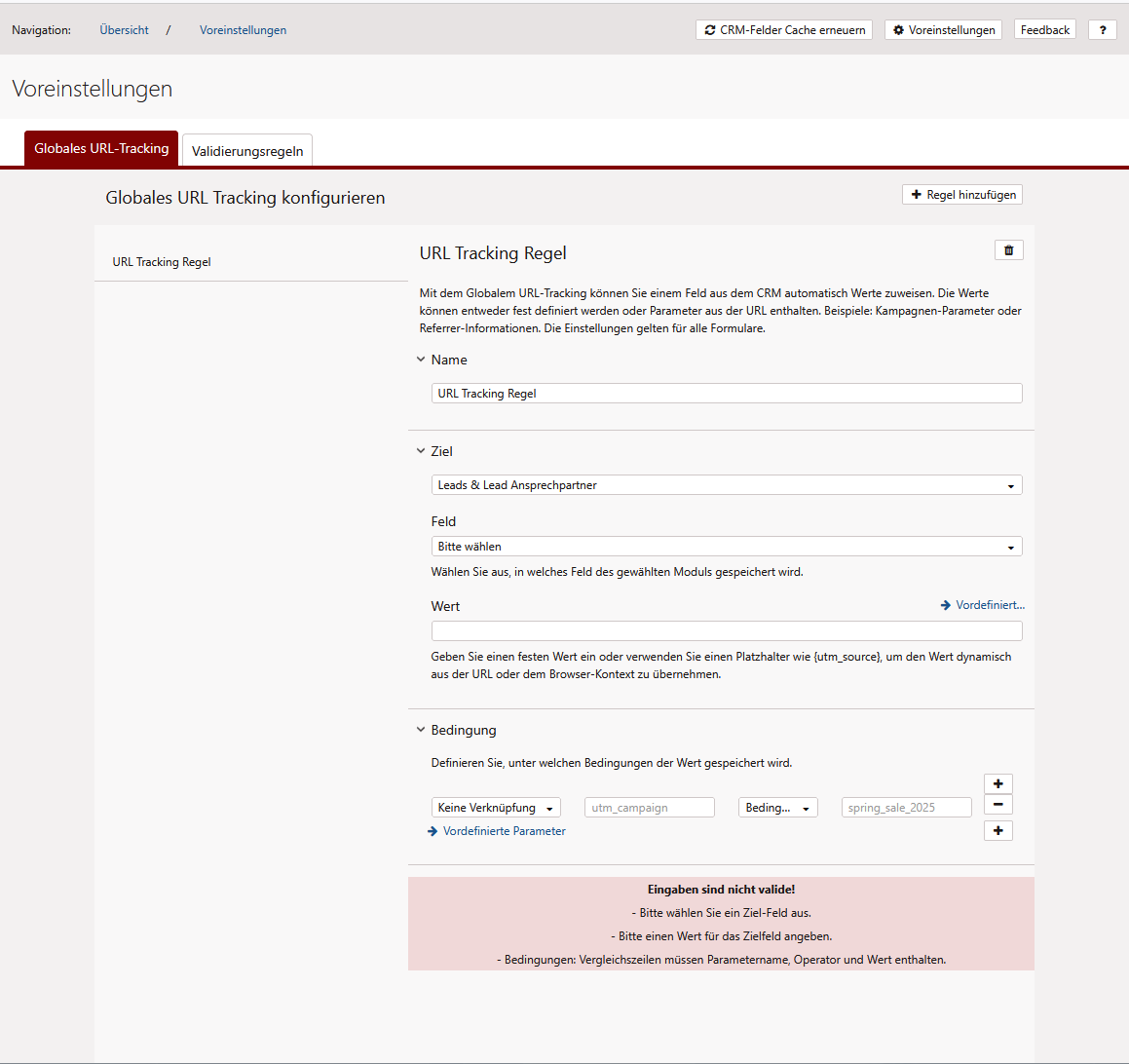Select the Globales URL-Tracking tab
Screen dimensions: 1129x1064
tap(101, 149)
